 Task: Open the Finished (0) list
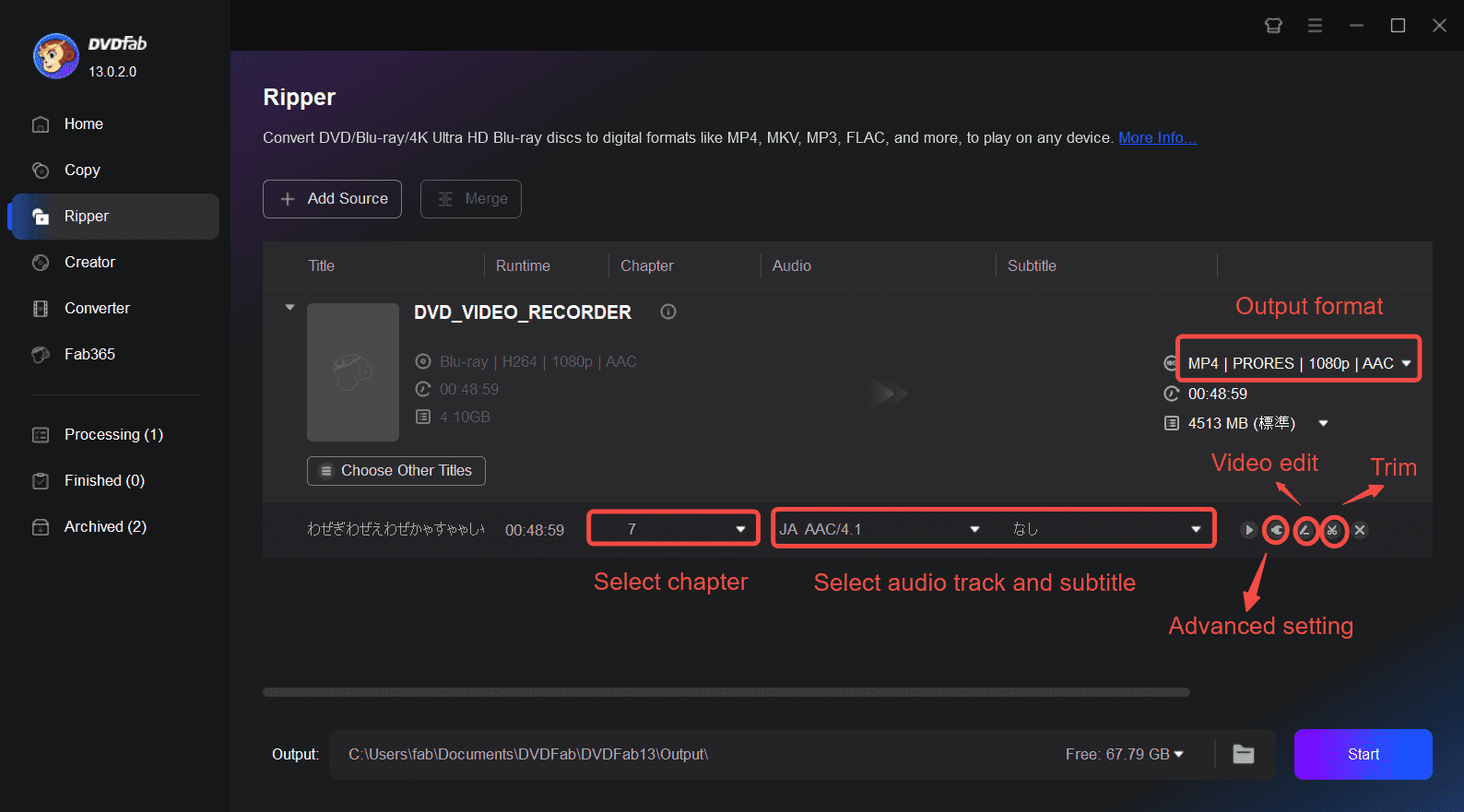click(x=104, y=480)
